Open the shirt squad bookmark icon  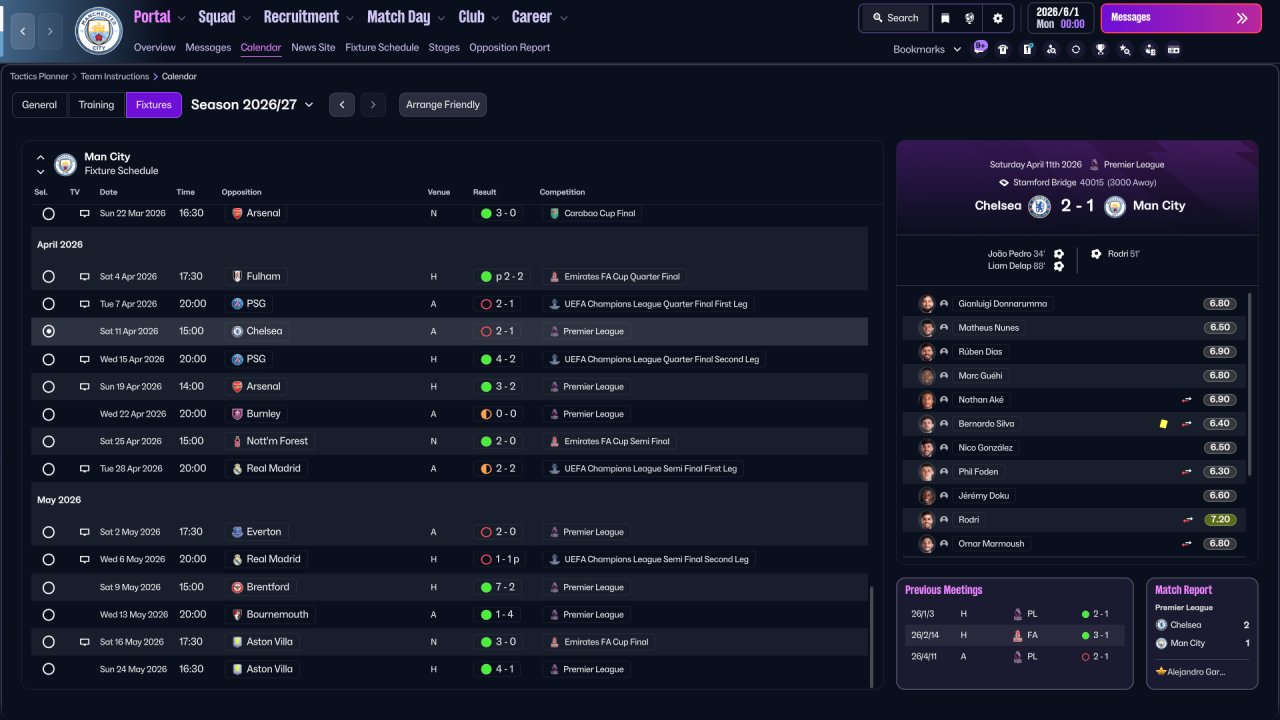coord(1003,49)
